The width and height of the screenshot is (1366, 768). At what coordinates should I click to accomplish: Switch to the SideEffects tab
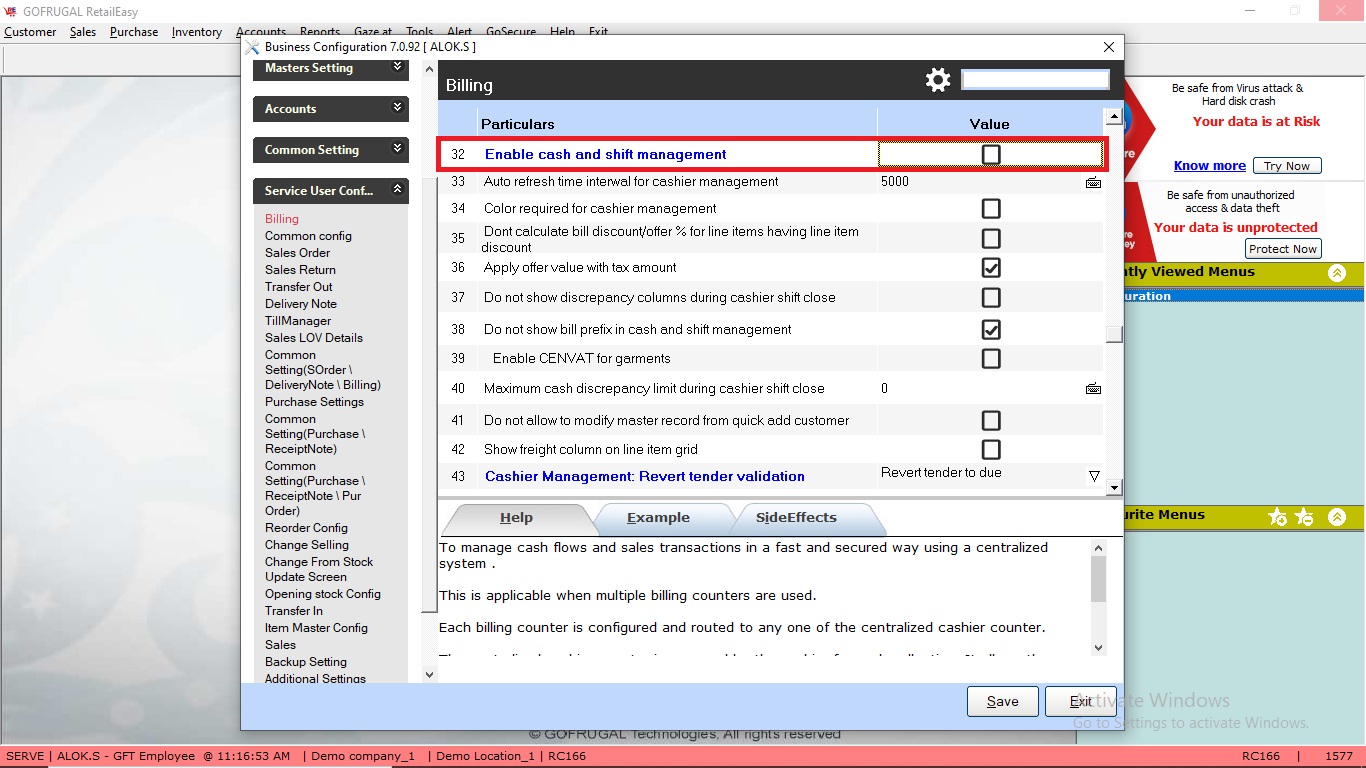click(x=797, y=518)
